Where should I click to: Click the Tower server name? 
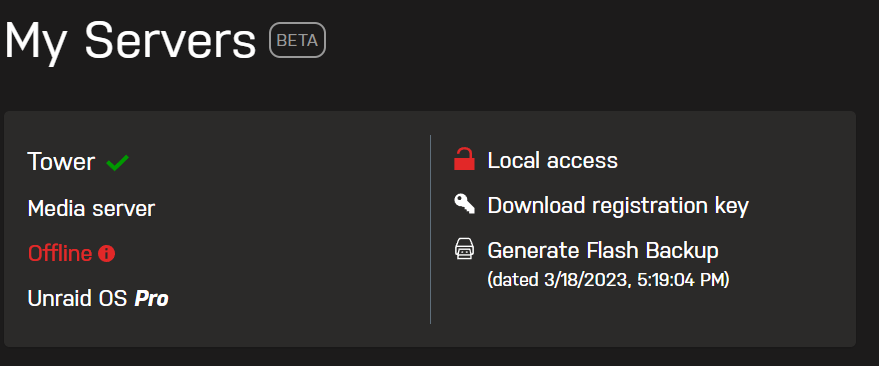coord(61,162)
